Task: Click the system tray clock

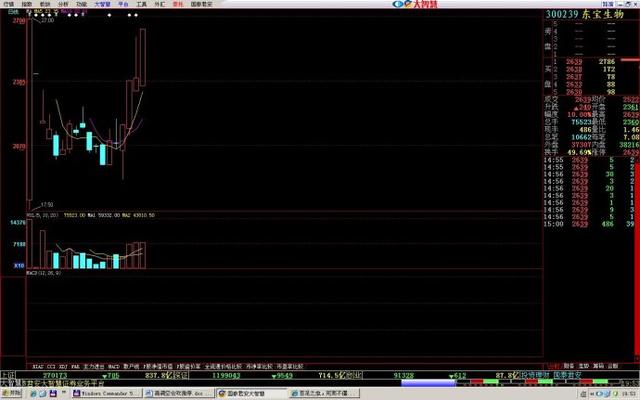Action: (x=629, y=394)
